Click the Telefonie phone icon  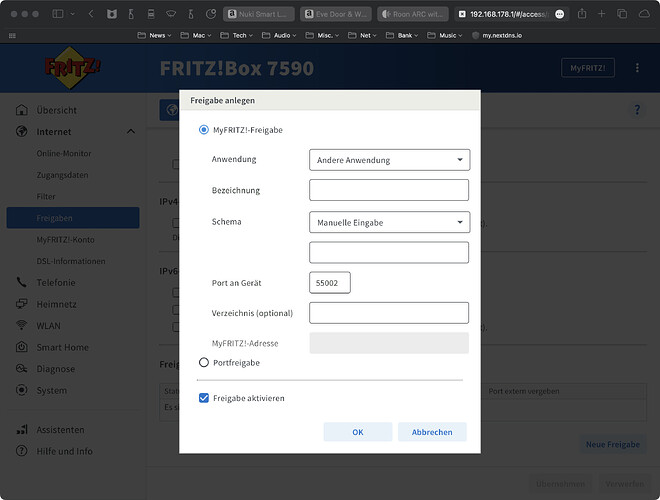[21, 282]
